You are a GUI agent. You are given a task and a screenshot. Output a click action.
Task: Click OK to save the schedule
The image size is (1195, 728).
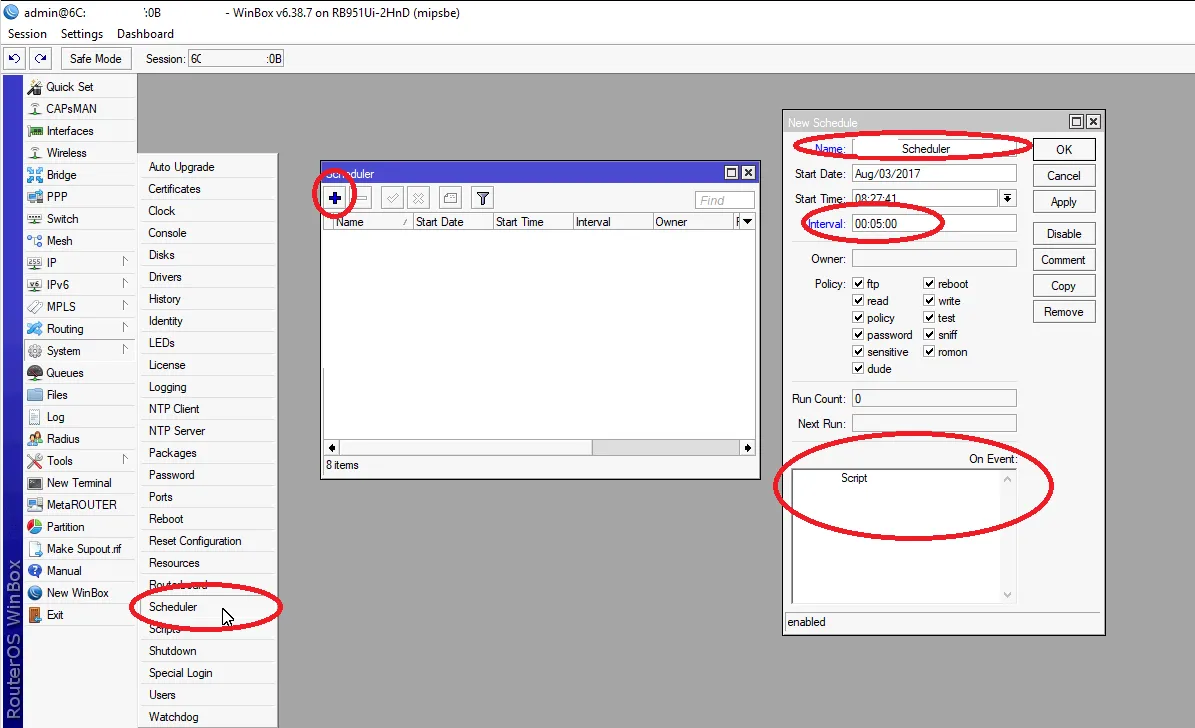(1063, 148)
